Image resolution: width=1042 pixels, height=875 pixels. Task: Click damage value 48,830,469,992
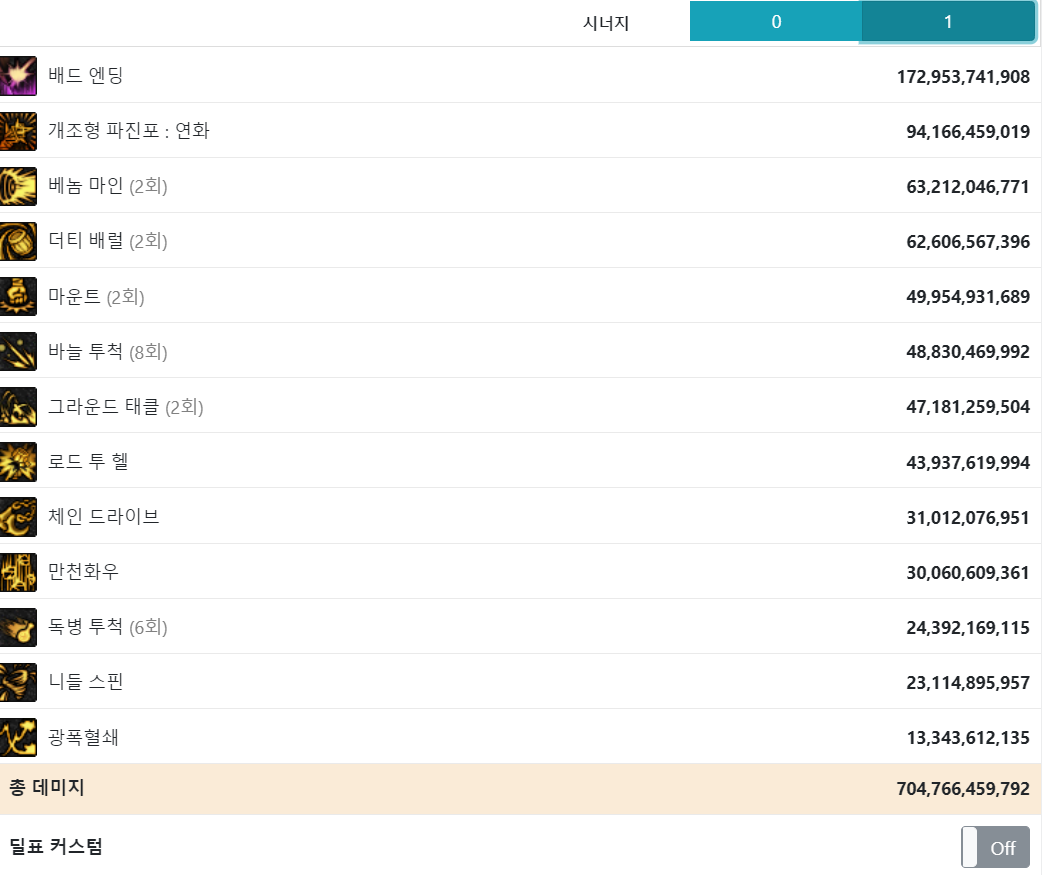(x=968, y=352)
